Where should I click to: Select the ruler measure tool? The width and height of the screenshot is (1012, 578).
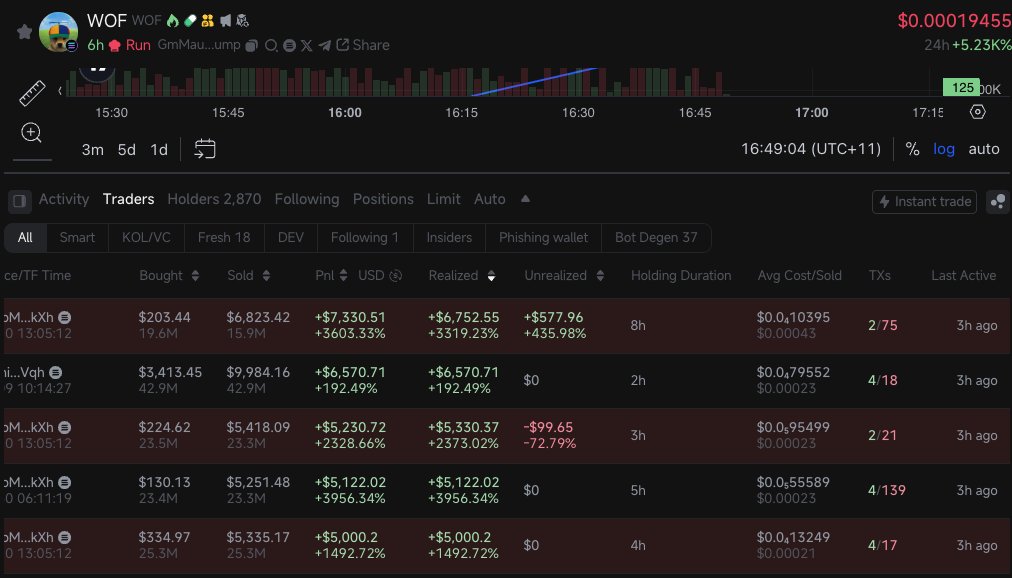32,93
